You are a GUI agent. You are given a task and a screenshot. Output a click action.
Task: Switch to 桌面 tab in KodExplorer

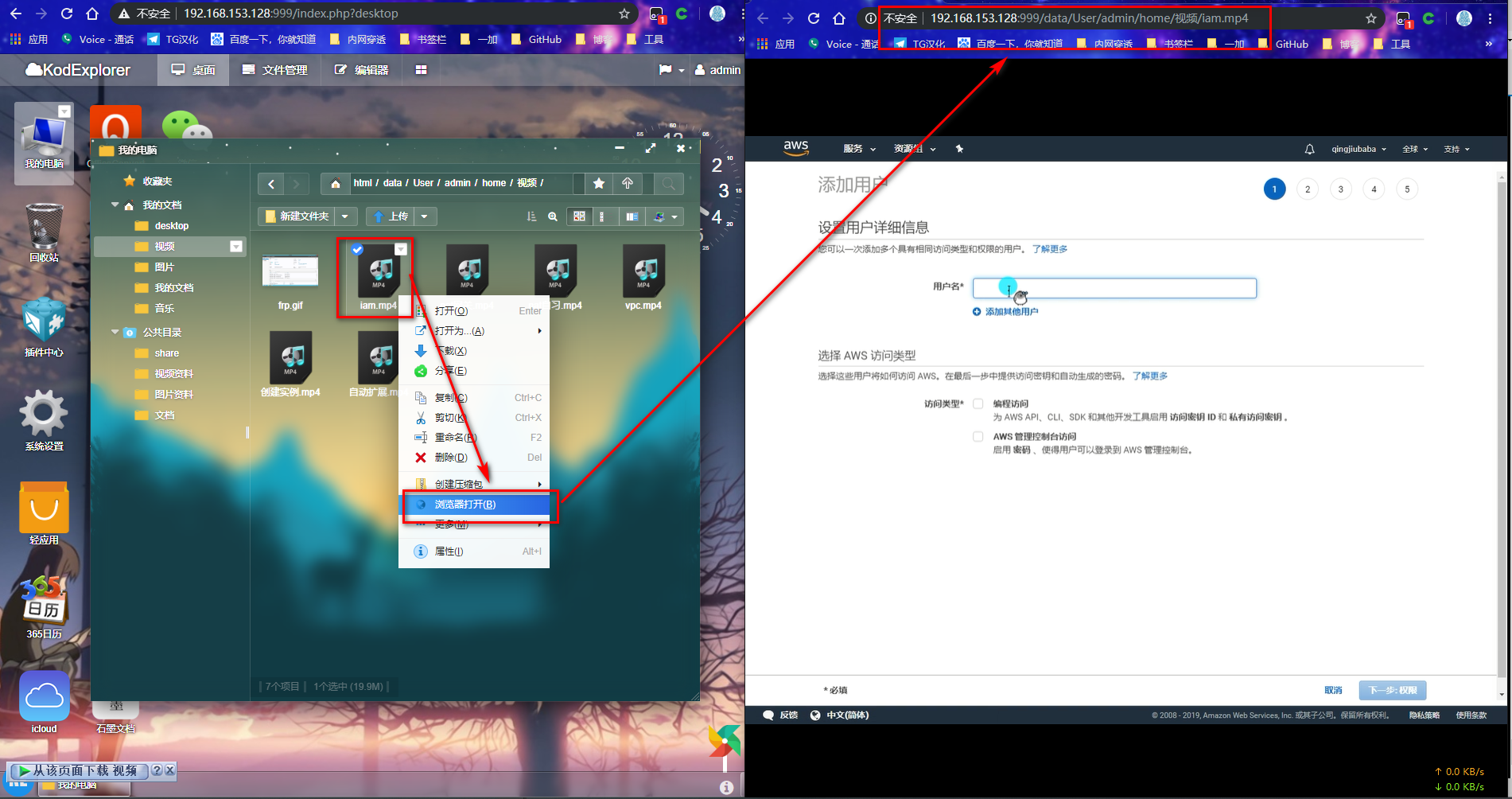pyautogui.click(x=193, y=70)
